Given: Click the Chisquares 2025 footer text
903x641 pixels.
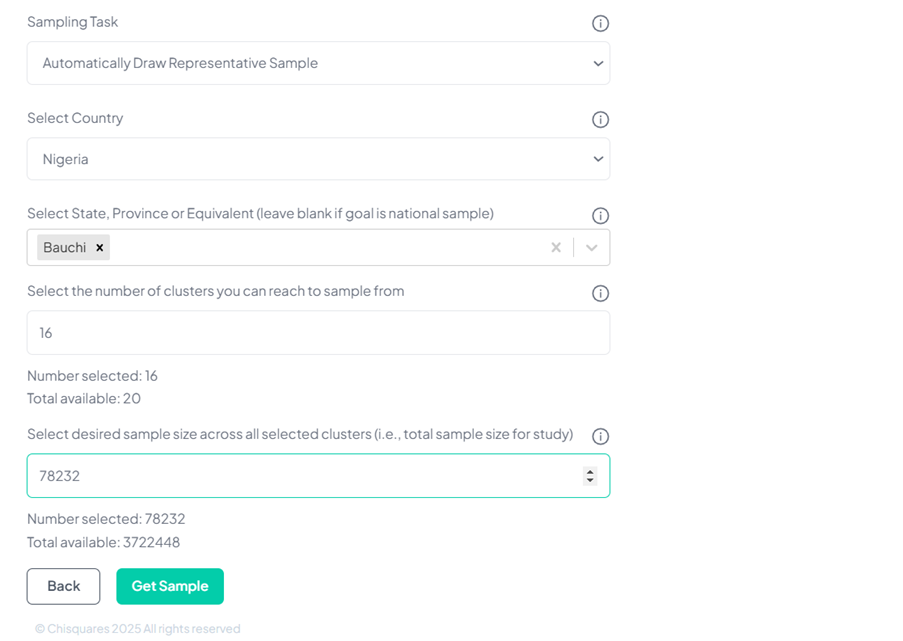Looking at the screenshot, I should click(137, 629).
